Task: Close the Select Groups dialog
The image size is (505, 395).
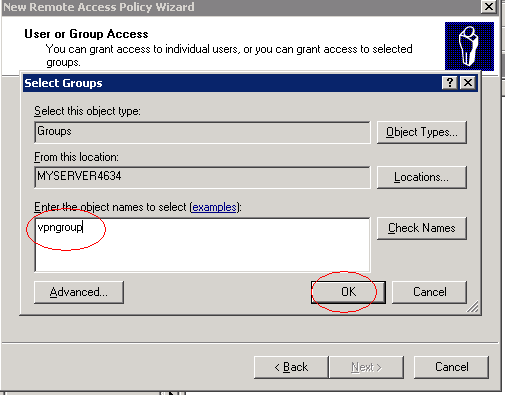Action: pos(468,82)
